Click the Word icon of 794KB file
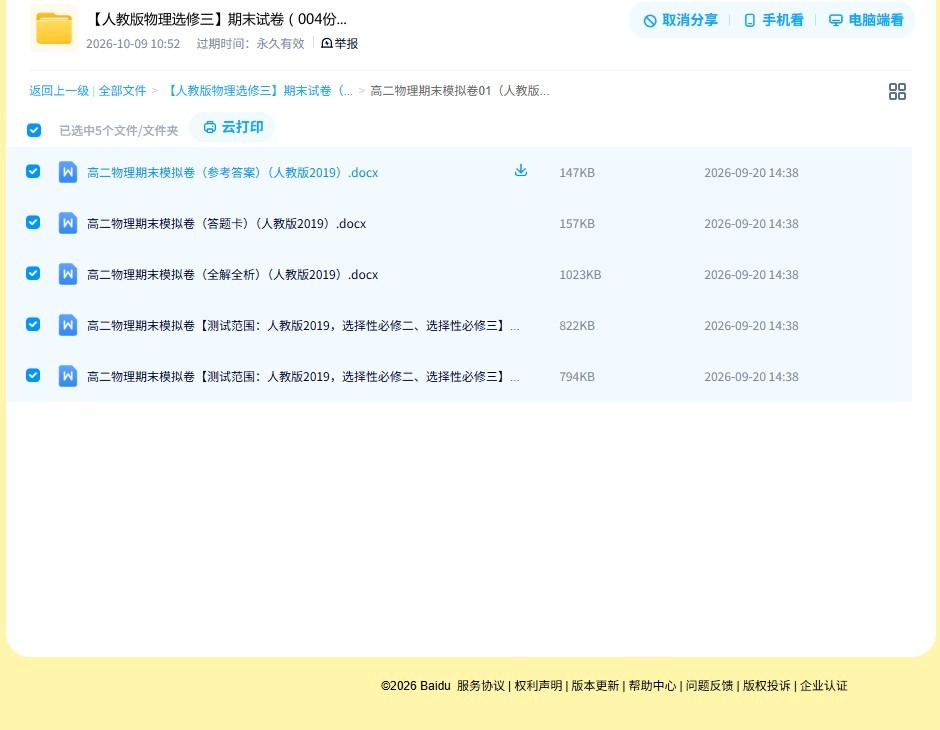This screenshot has height=730, width=940. (68, 376)
